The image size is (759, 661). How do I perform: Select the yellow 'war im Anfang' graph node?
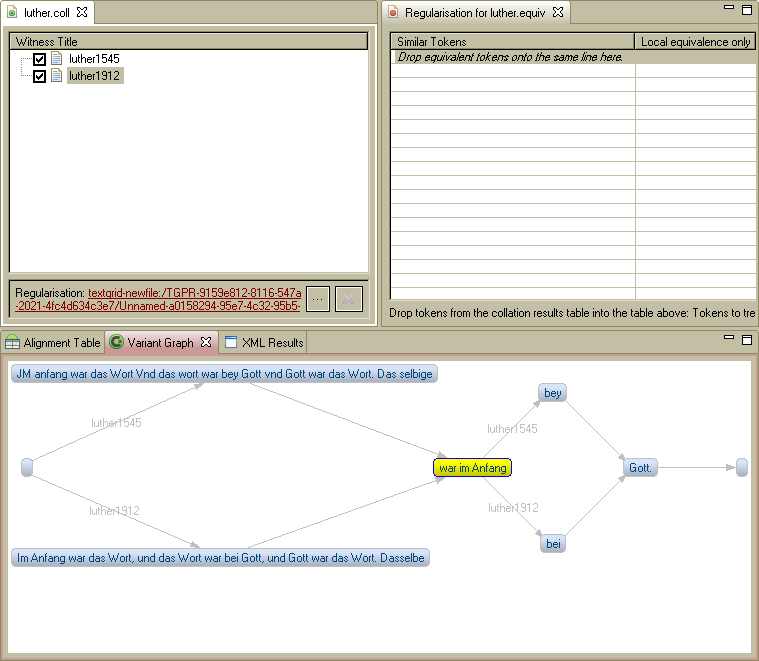(472, 468)
